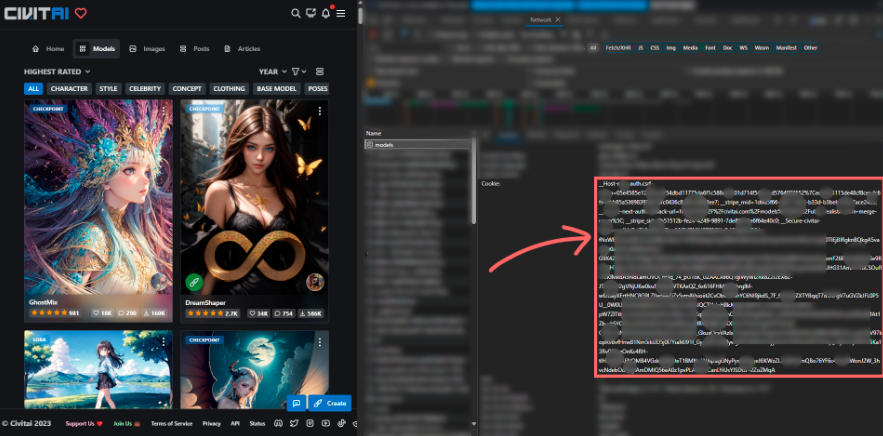The width and height of the screenshot is (883, 436).
Task: Open the Year period dropdown
Action: click(273, 72)
